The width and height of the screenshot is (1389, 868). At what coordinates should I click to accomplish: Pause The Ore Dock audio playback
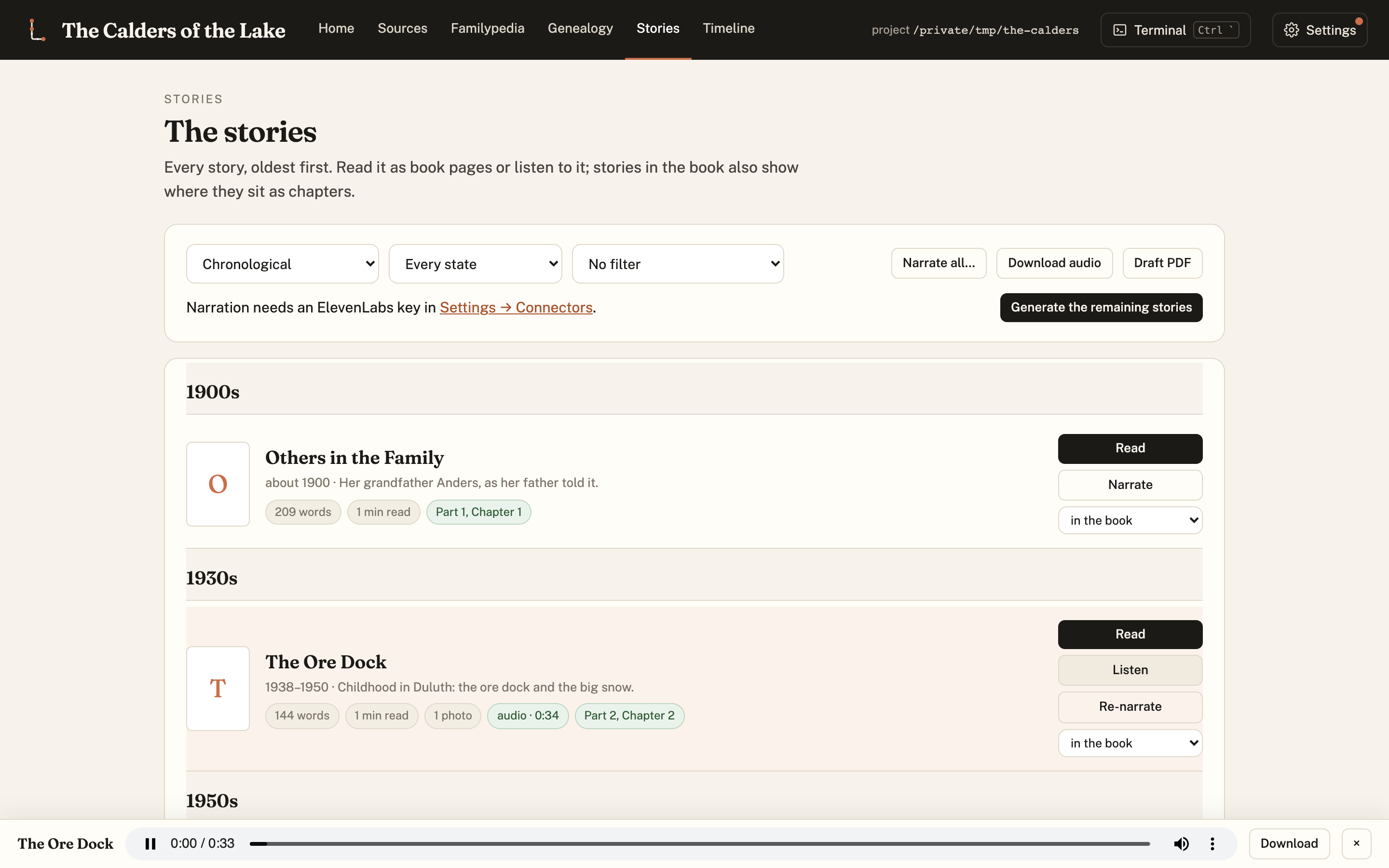(150, 843)
